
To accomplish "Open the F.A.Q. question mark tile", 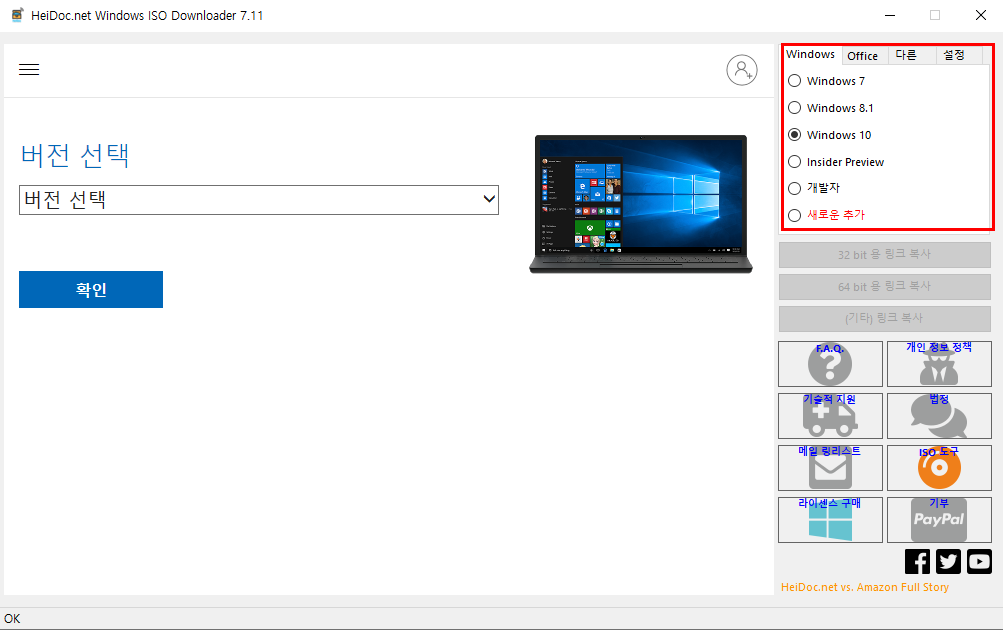I will point(830,364).
